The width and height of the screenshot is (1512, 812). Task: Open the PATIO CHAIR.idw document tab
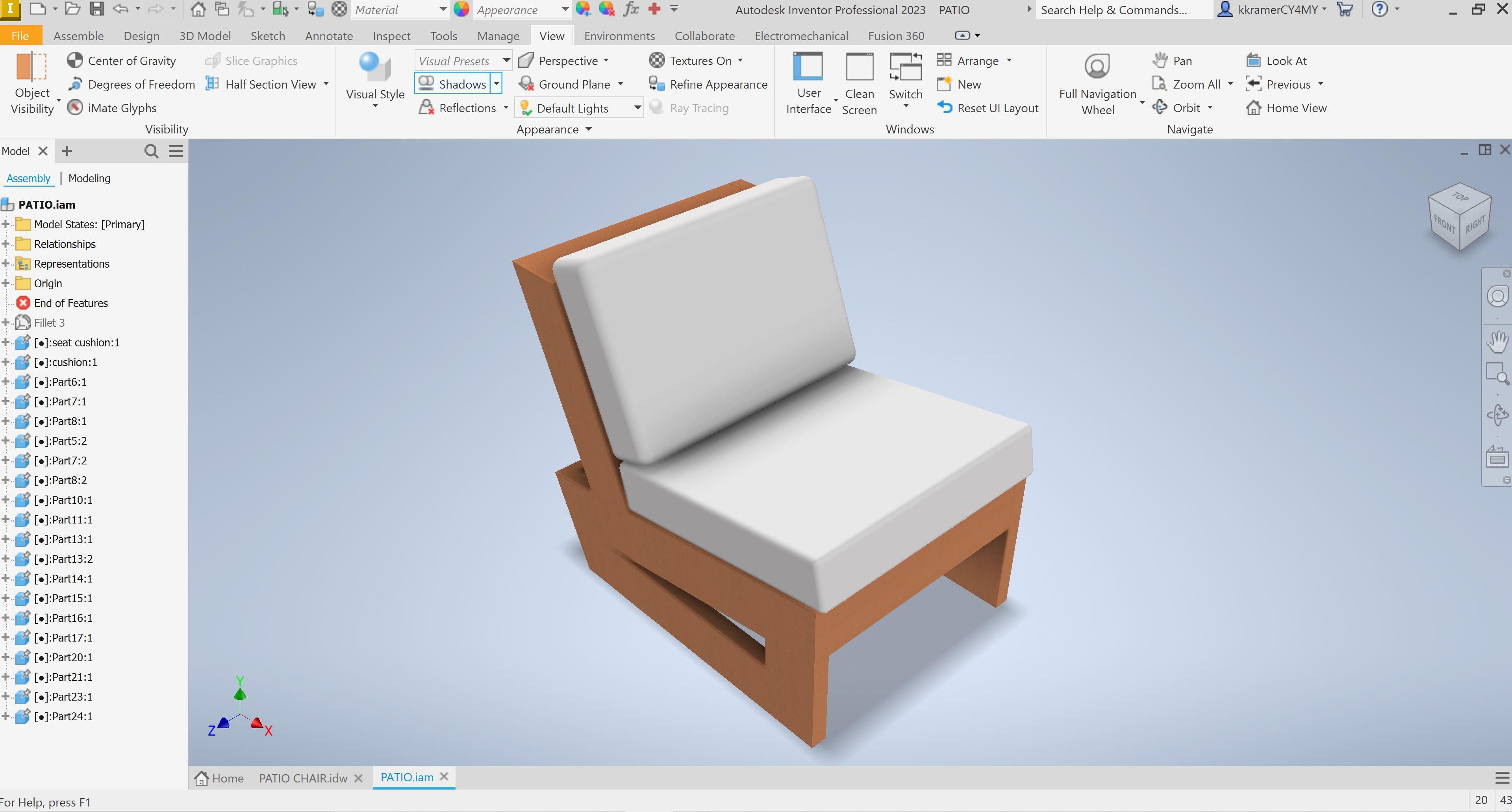[303, 778]
